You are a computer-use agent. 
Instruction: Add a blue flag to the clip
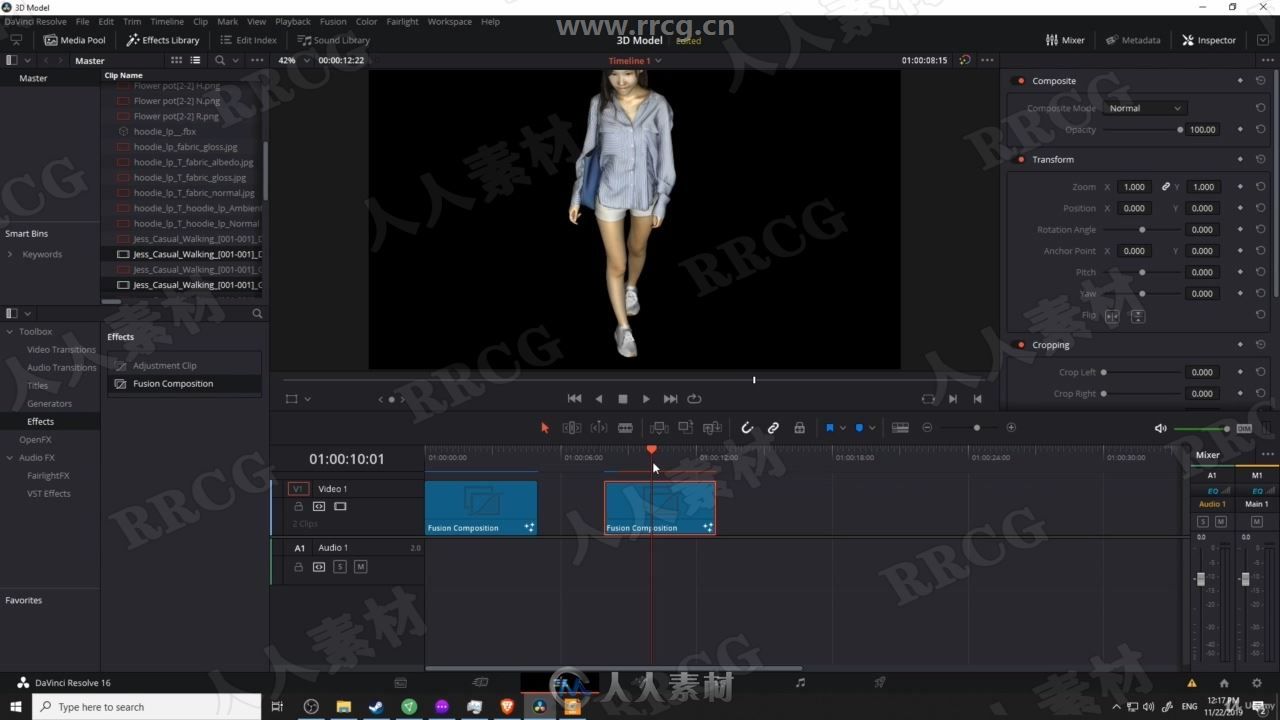(830, 428)
